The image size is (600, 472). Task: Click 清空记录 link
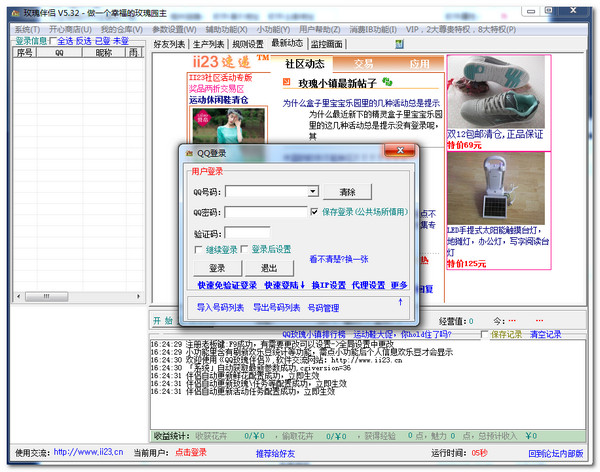coord(545,334)
